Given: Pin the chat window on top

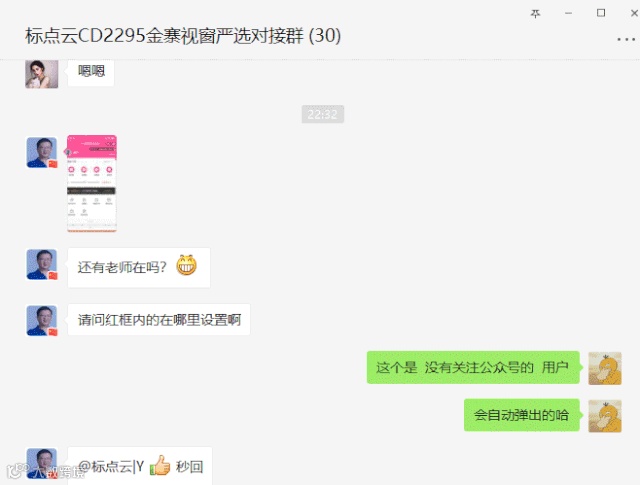Looking at the screenshot, I should coord(535,14).
